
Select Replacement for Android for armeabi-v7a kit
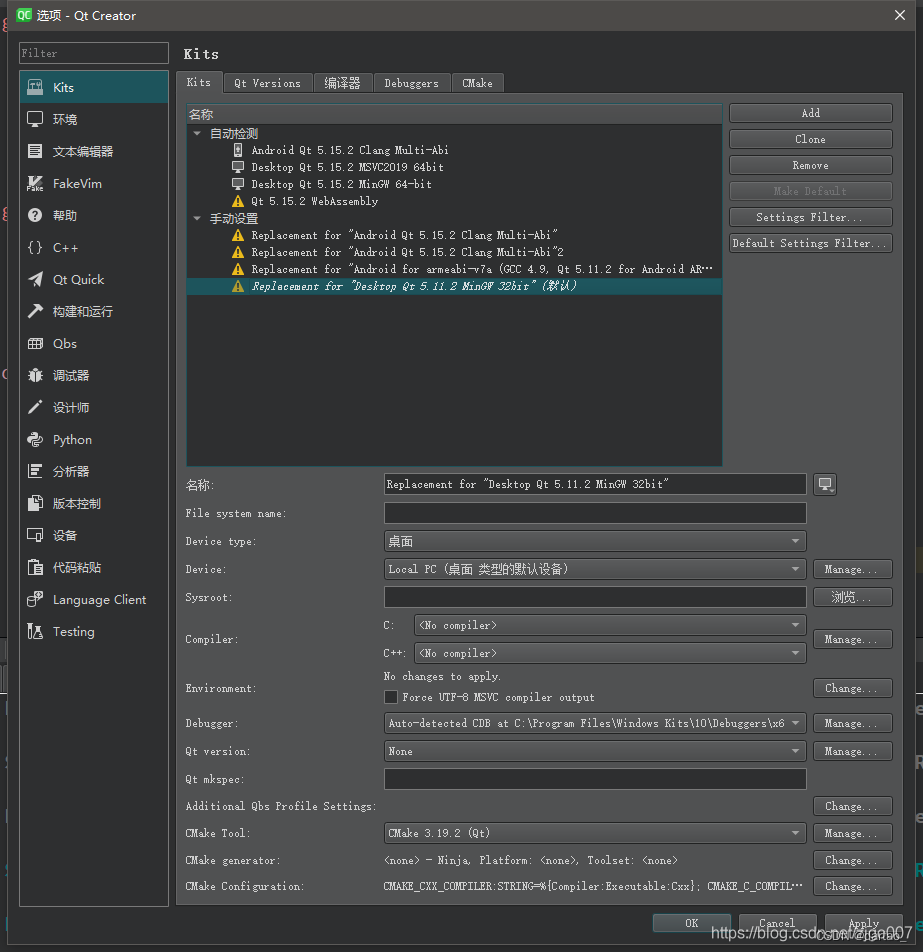click(482, 269)
